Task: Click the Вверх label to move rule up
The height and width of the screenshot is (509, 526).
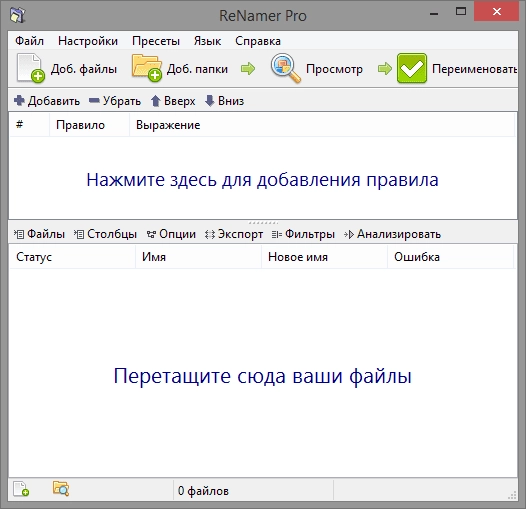Action: [179, 101]
